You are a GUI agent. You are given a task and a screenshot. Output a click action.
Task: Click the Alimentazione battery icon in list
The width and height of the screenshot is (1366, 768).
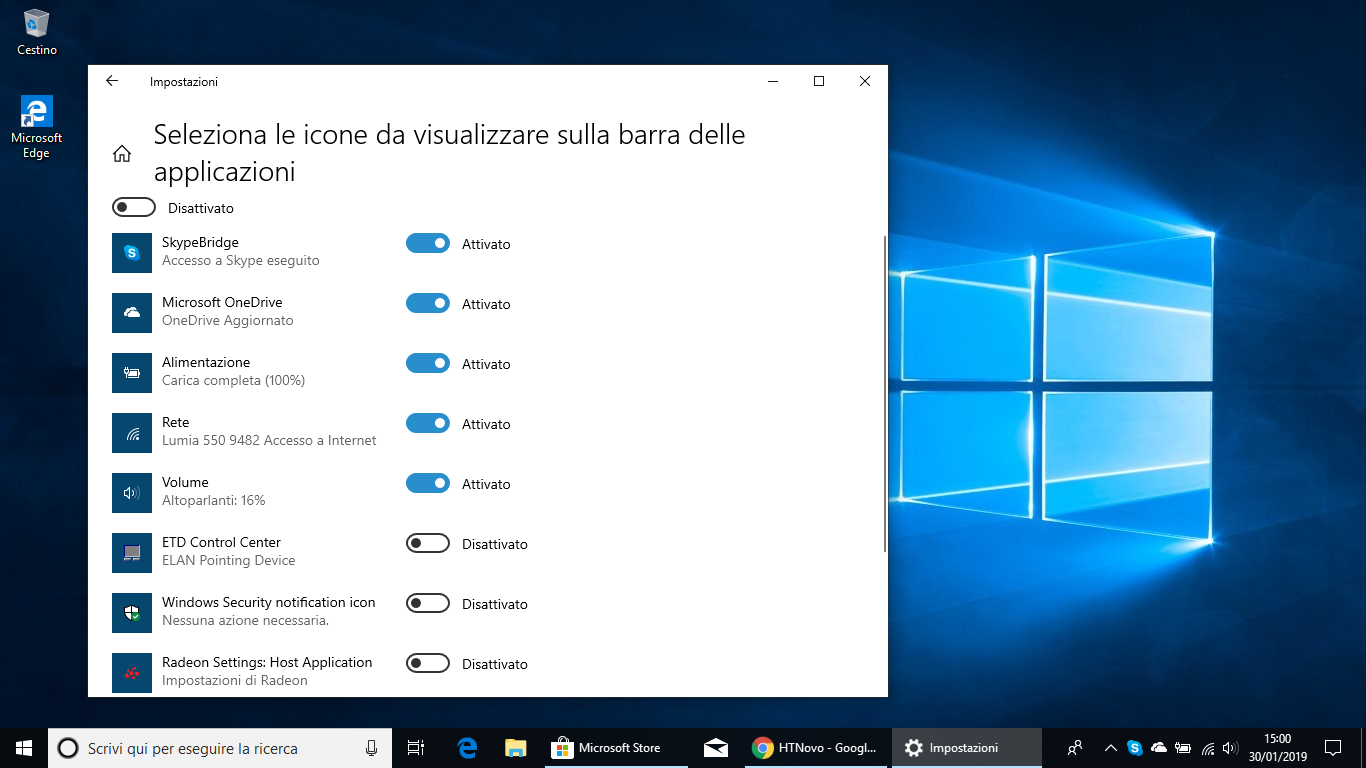[132, 373]
